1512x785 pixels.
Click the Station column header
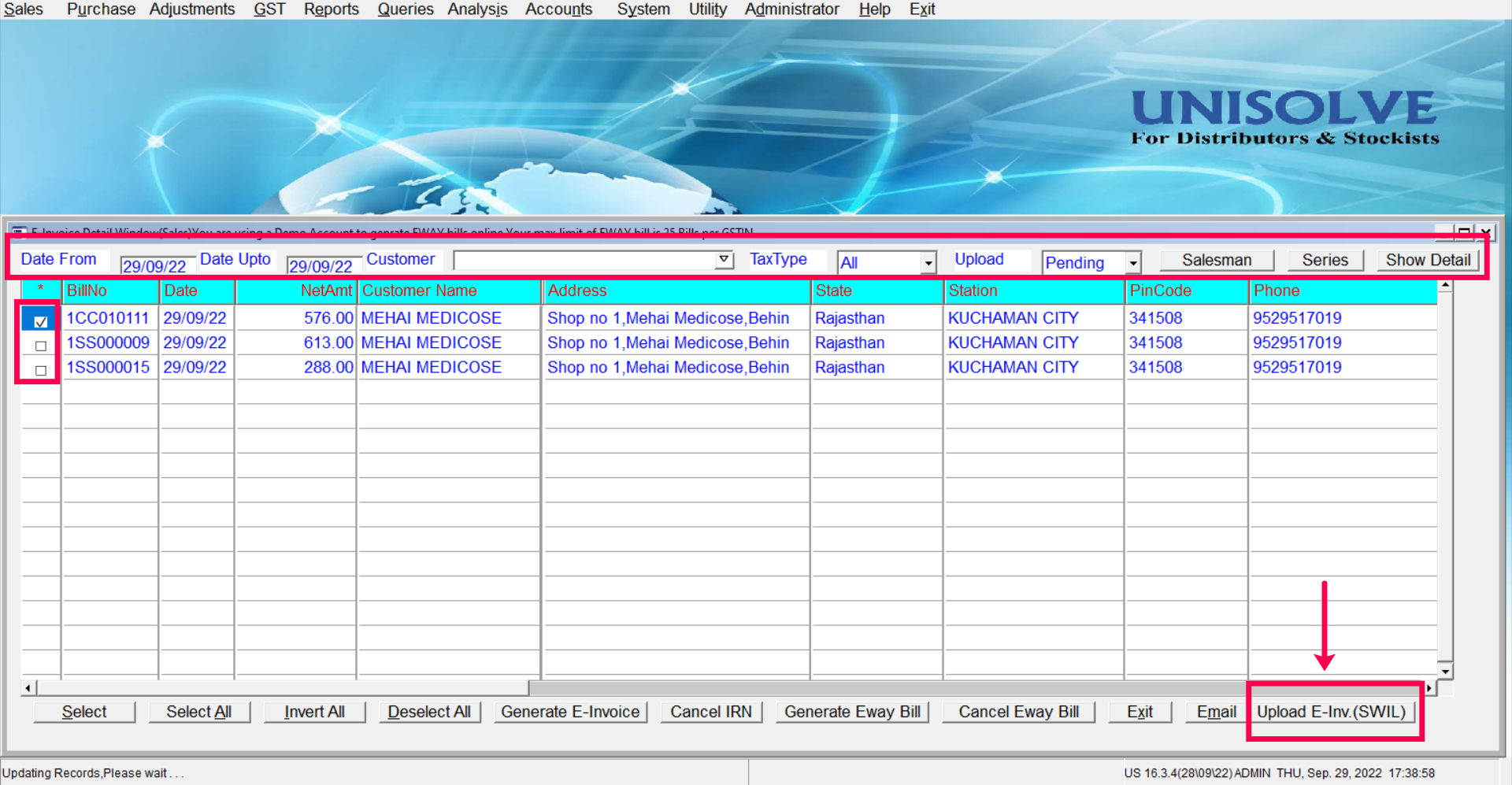pos(1035,291)
